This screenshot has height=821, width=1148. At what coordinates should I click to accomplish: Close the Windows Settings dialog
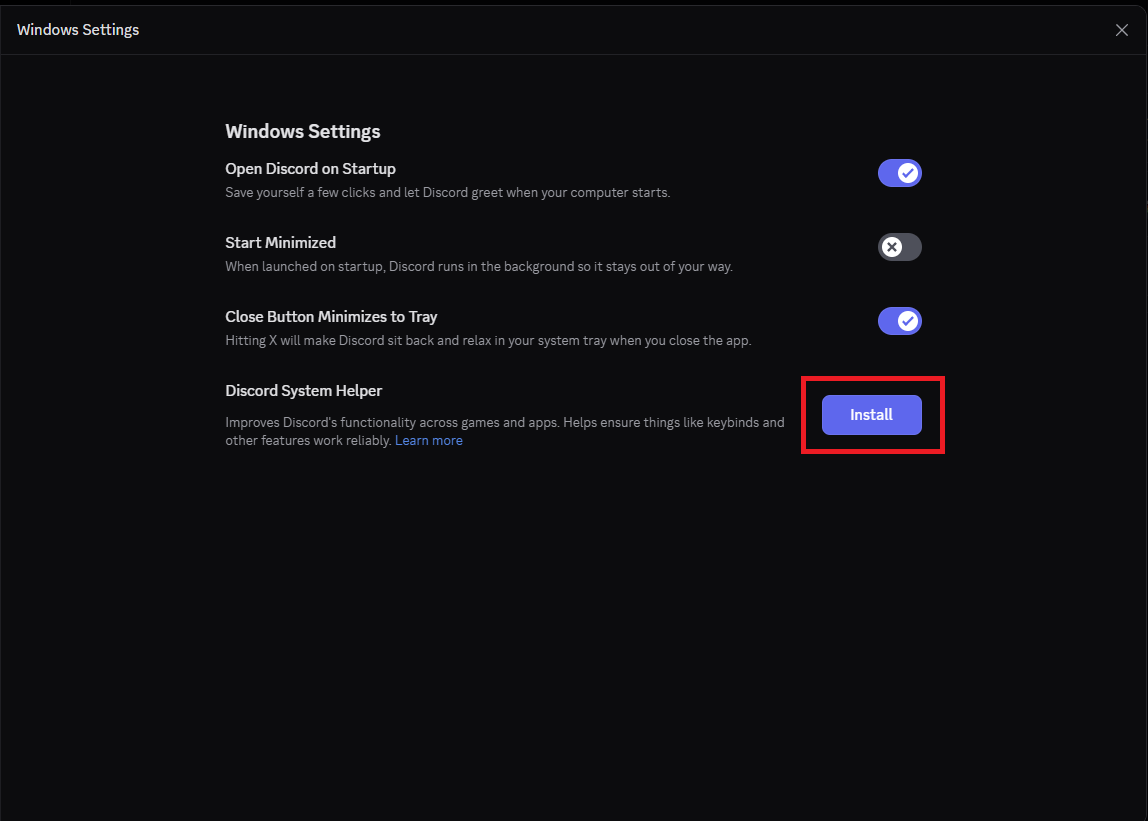pos(1121,30)
